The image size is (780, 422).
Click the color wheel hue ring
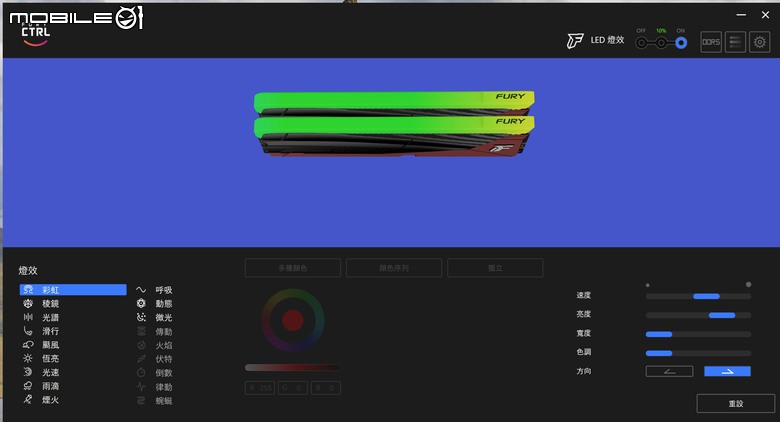click(292, 294)
